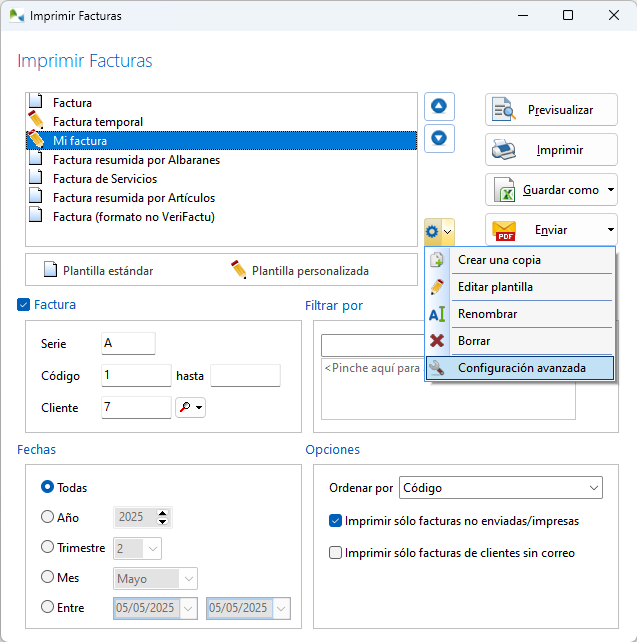Click the Serie input field
This screenshot has height=642, width=637.
128,343
